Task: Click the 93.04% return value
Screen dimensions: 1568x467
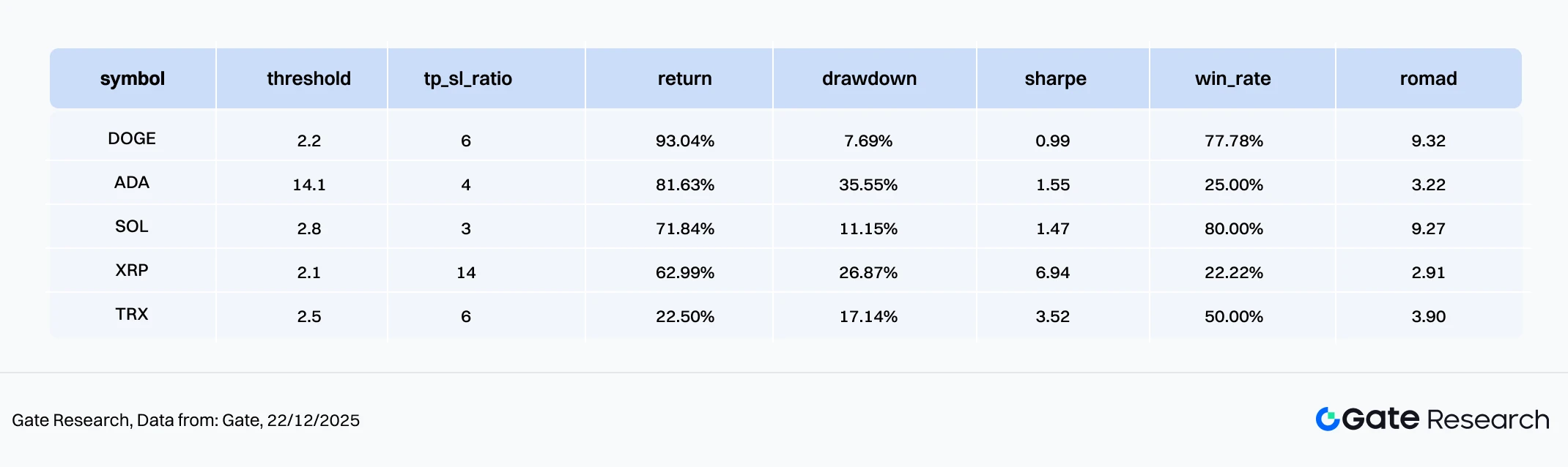Action: [684, 141]
